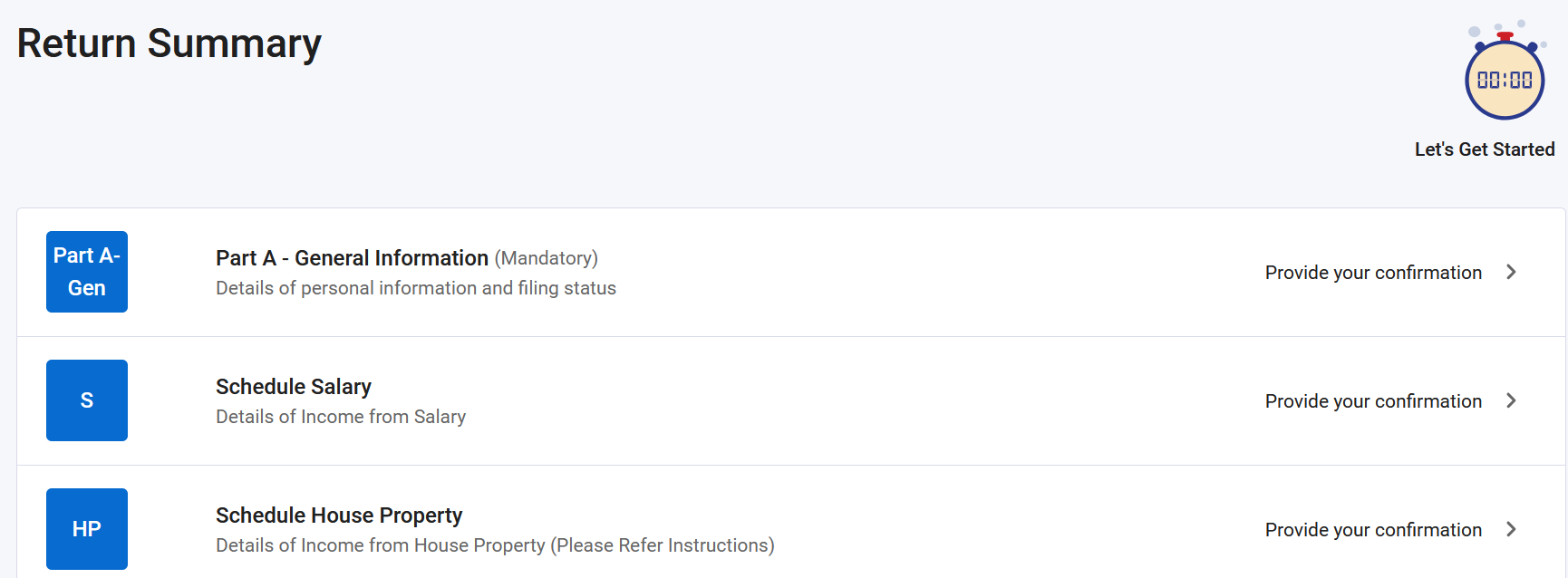Click Provide your confirmation for Schedule Salary
The width and height of the screenshot is (1568, 578).
1373,401
